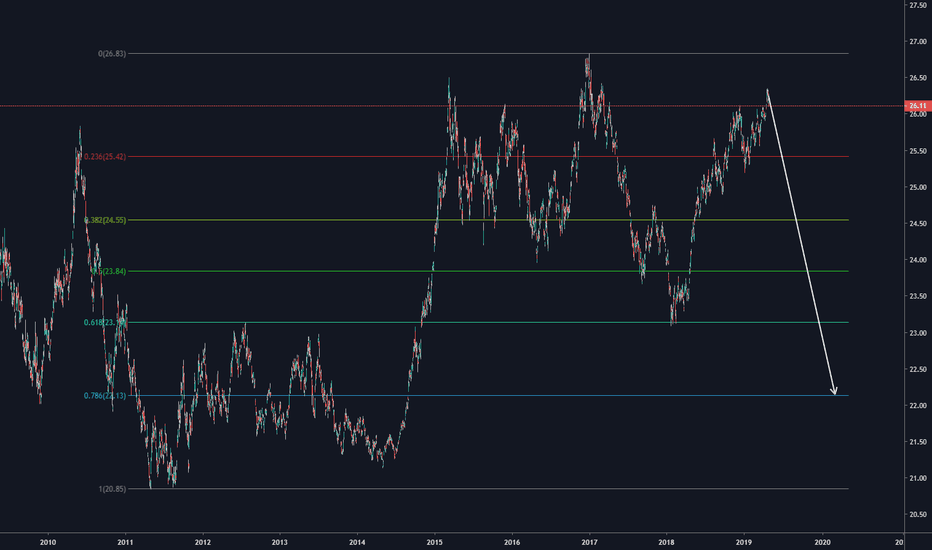Click the 22.50 price scale label

[918, 369]
